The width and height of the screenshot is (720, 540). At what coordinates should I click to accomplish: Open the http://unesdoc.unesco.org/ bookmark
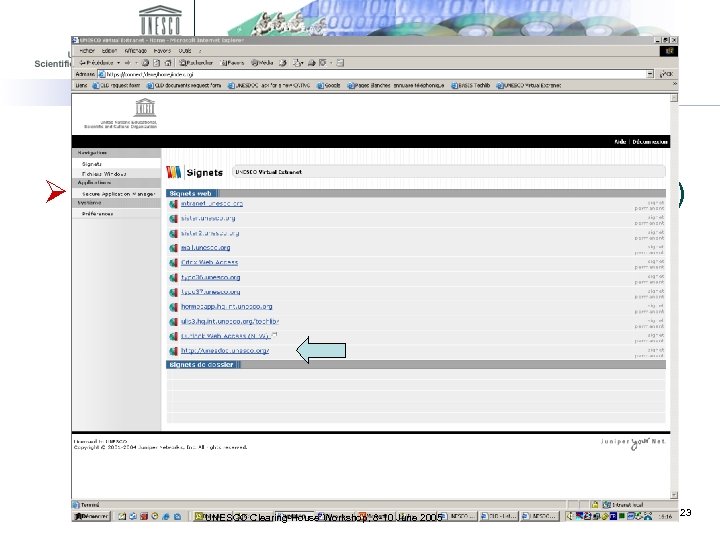tap(225, 350)
